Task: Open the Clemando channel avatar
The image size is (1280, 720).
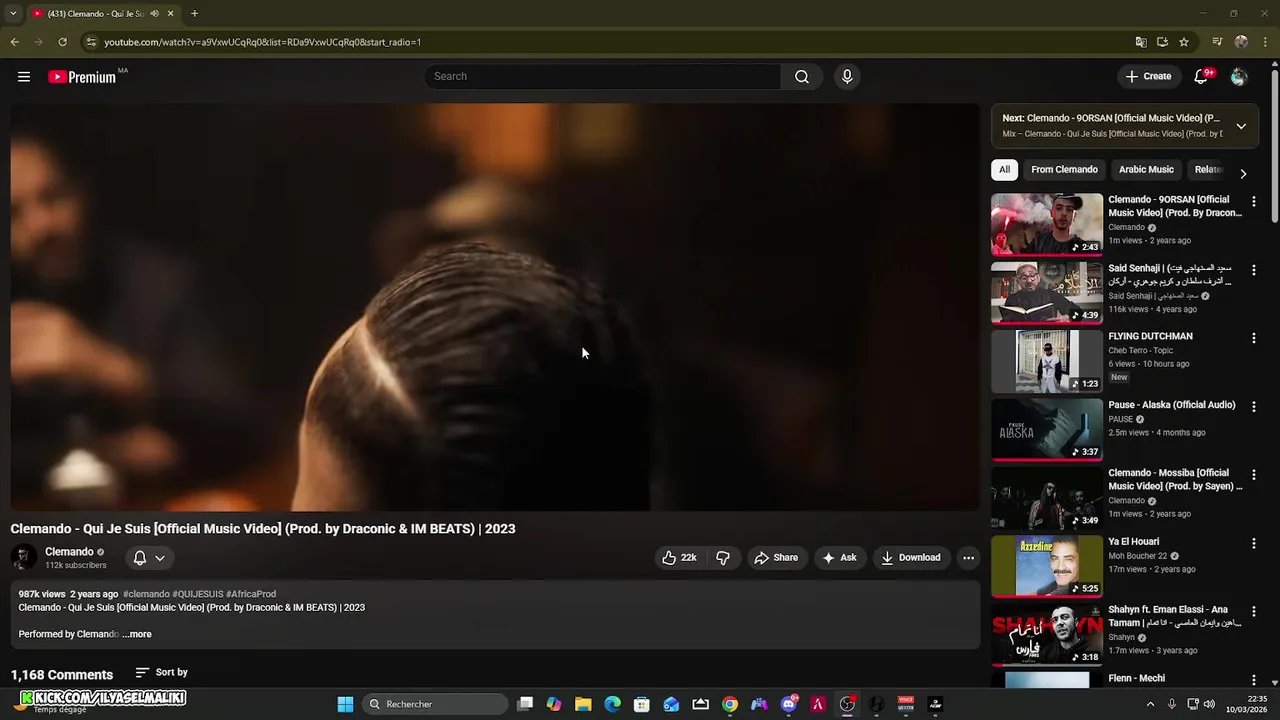Action: [24, 558]
